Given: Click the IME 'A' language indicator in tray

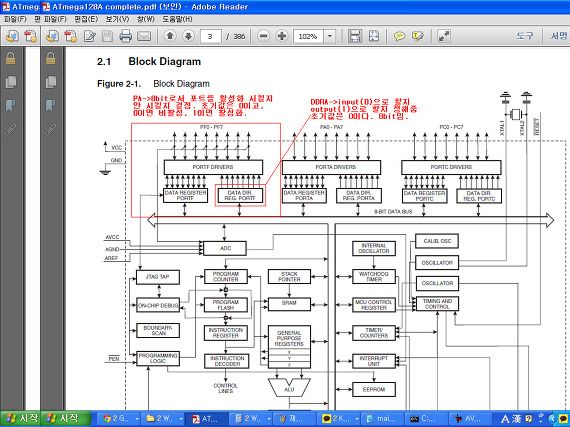Looking at the screenshot, I should [x=505, y=419].
